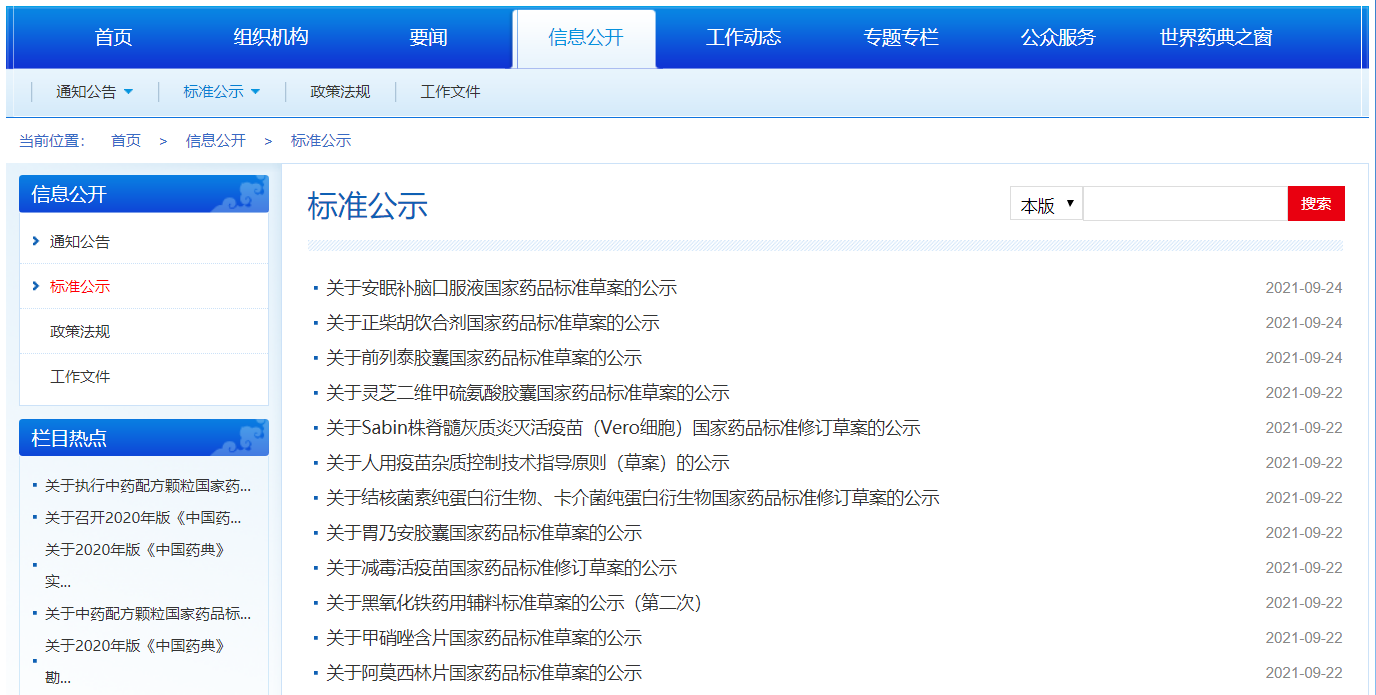The width and height of the screenshot is (1376, 695).
Task: Click the red 搜索 search button
Action: [x=1315, y=204]
